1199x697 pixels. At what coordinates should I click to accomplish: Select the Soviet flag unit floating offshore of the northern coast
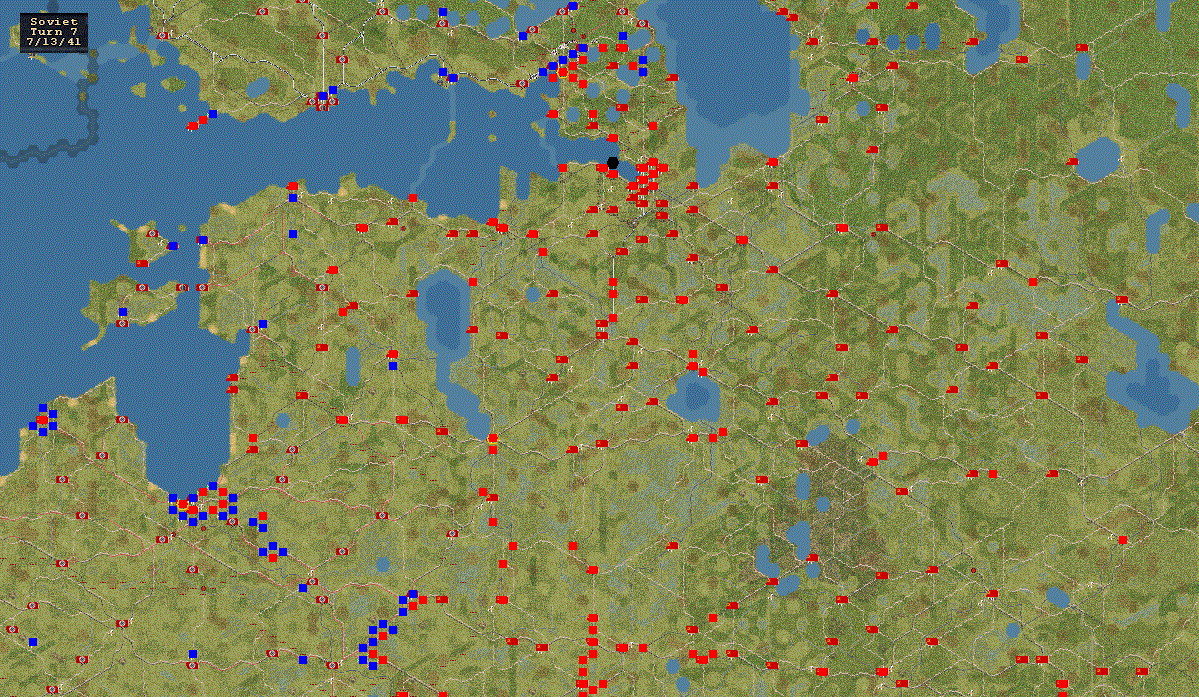[193, 127]
